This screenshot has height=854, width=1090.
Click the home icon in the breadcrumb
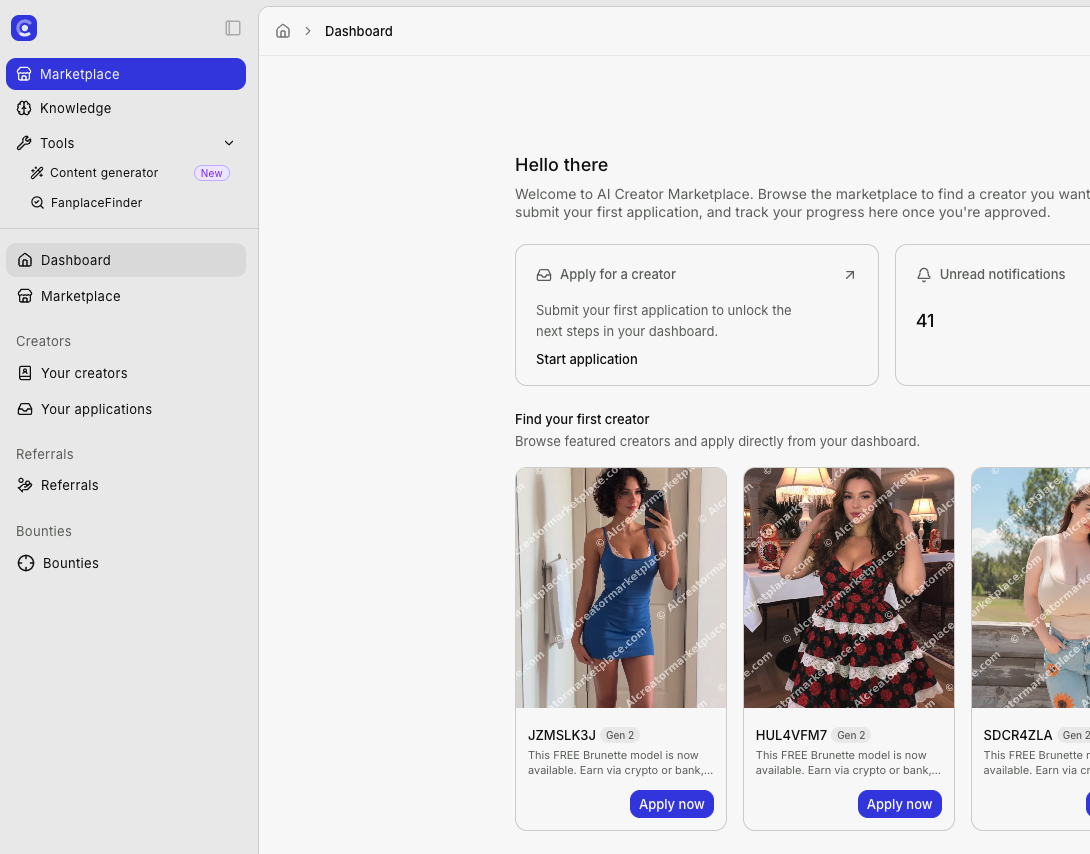(x=283, y=31)
